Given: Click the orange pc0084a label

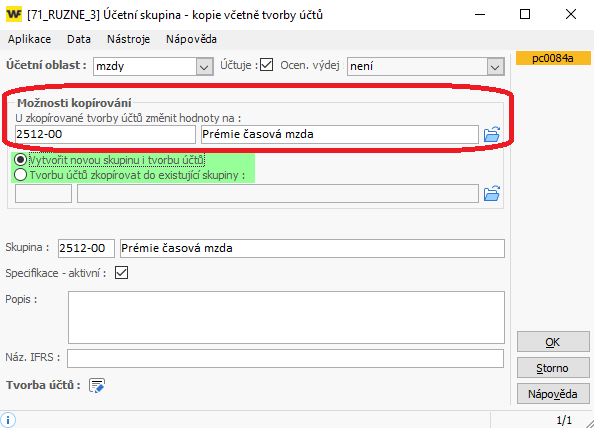Looking at the screenshot, I should (553, 58).
